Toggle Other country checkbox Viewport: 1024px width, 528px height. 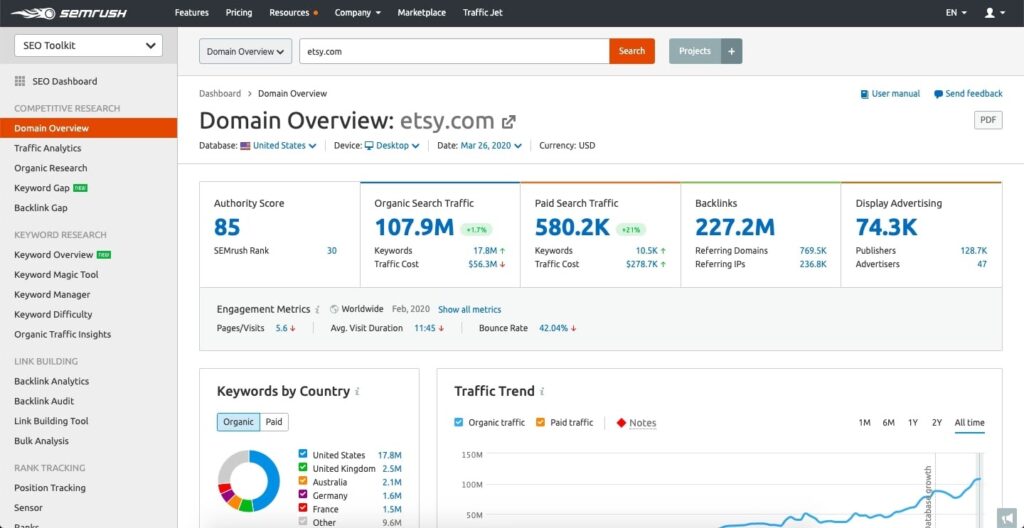point(302,521)
